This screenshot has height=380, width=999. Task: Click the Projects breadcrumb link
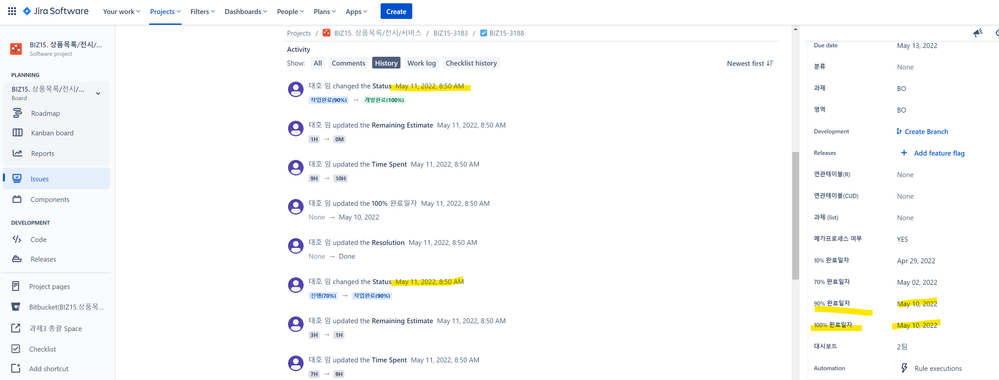click(x=299, y=33)
